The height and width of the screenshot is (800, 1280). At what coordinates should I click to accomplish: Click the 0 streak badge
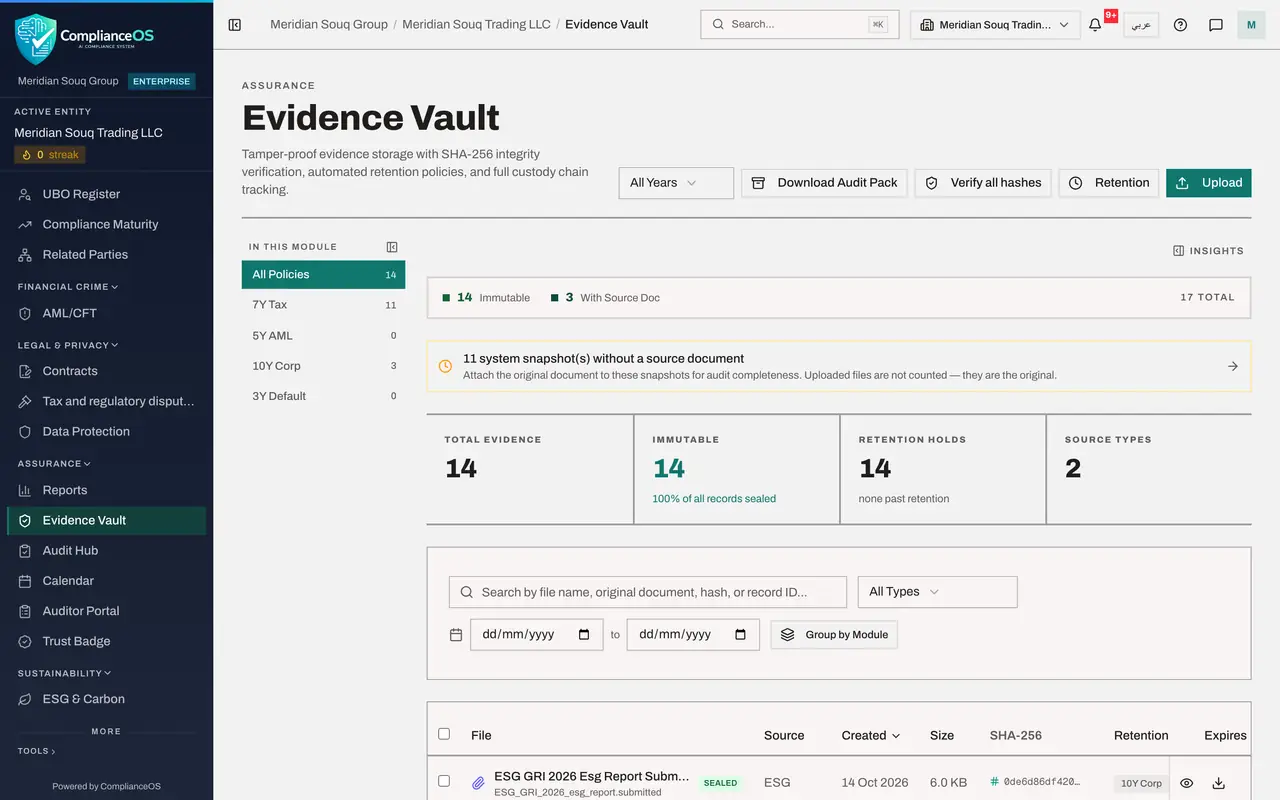[x=50, y=155]
